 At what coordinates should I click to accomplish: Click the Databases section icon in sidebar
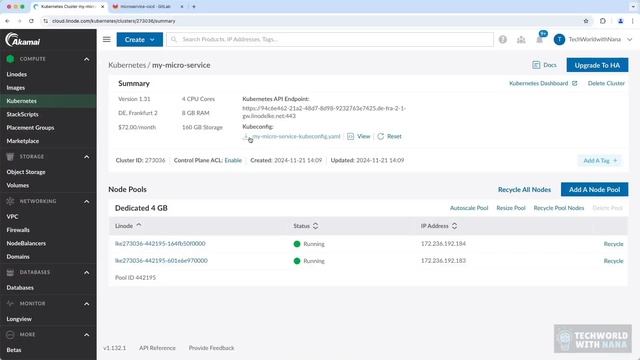(10, 272)
